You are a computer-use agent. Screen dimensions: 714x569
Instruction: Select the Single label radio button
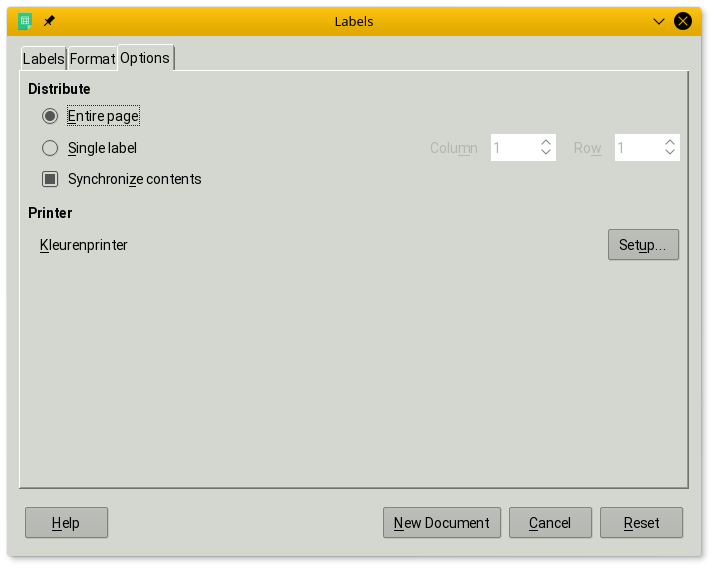click(50, 148)
